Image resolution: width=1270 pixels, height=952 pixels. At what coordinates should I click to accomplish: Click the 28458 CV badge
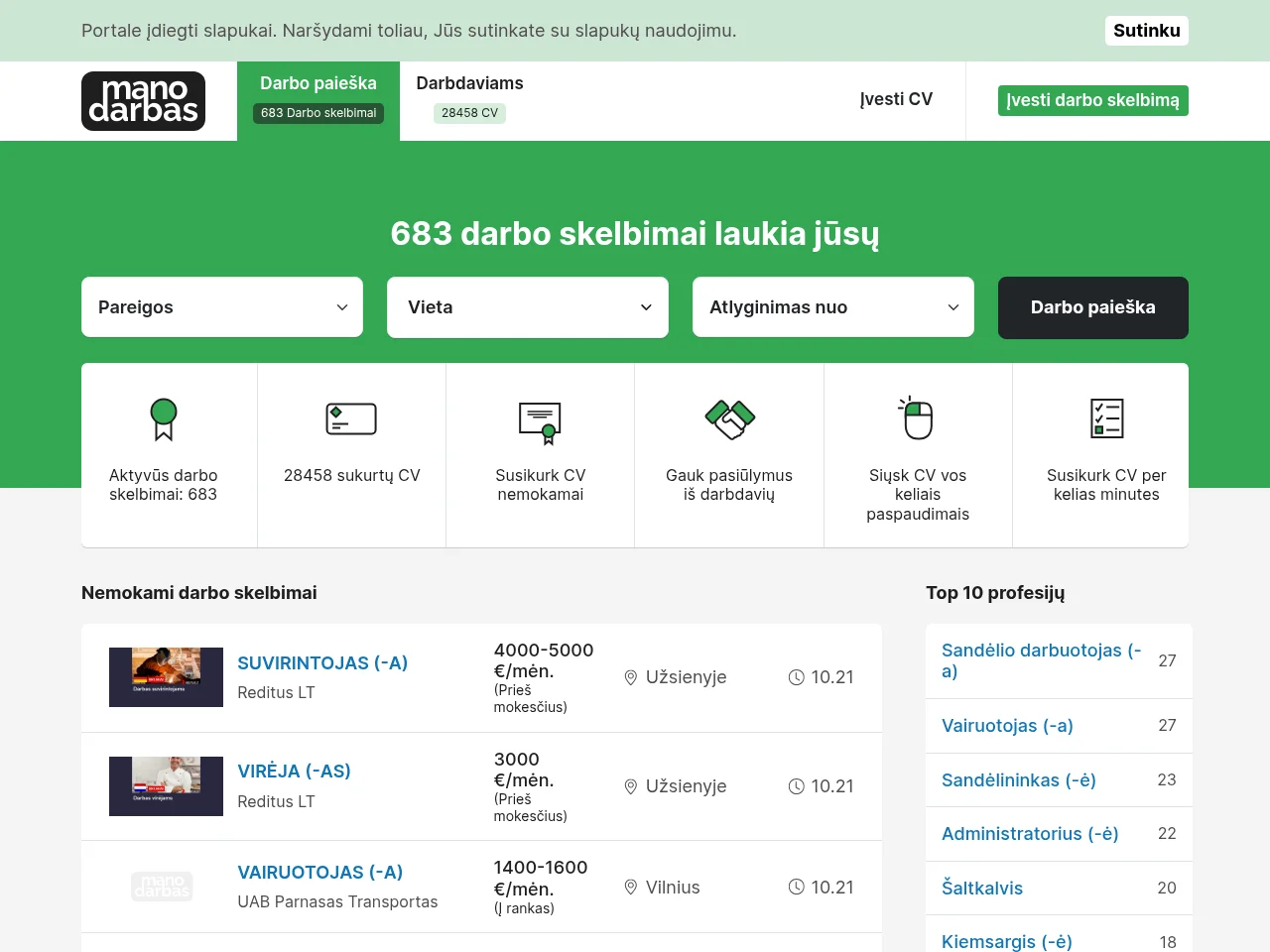469,113
